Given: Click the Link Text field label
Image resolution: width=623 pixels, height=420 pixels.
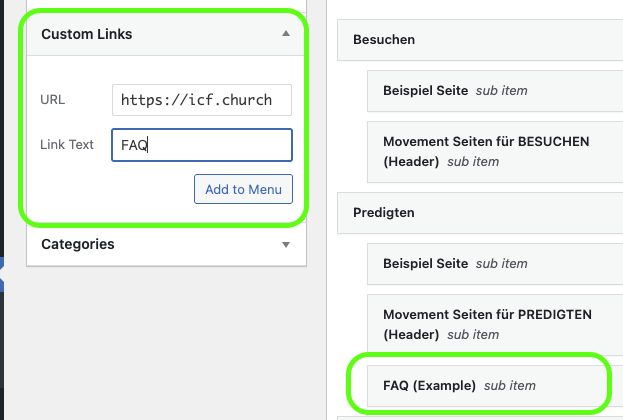Looking at the screenshot, I should click(68, 144).
